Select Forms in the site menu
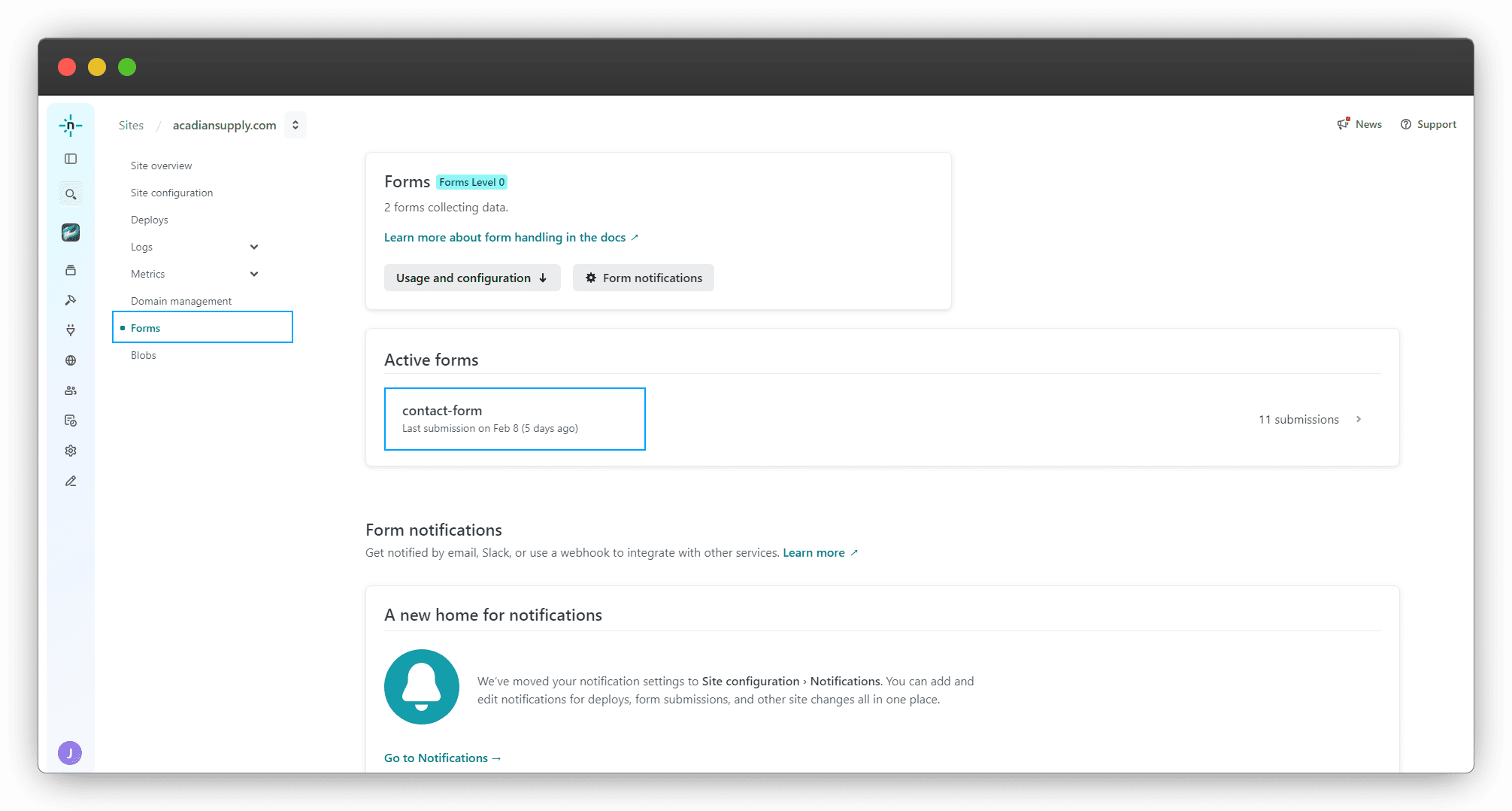Image resolution: width=1512 pixels, height=811 pixels. point(202,327)
